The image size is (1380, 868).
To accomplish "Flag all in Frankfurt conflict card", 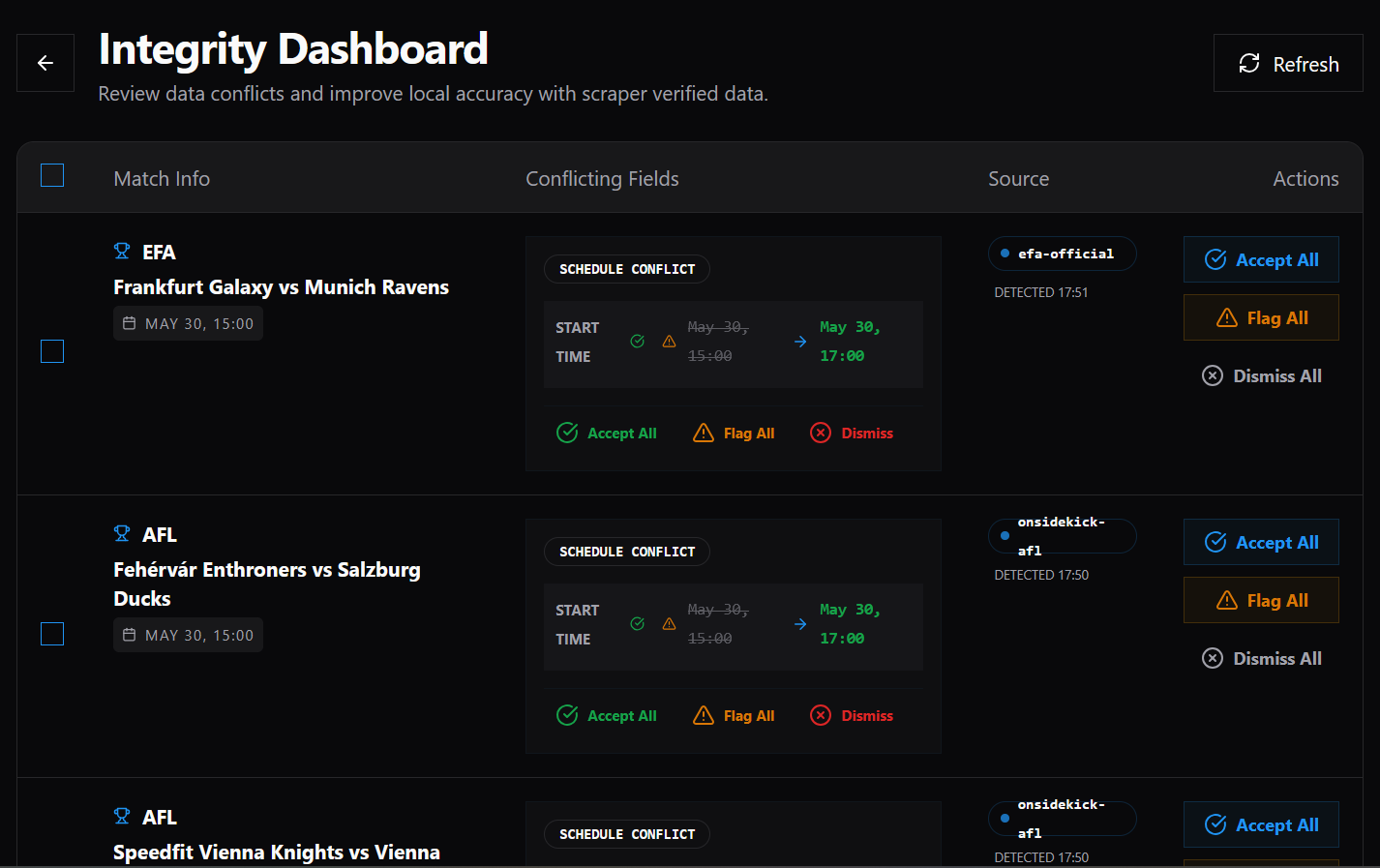I will (x=734, y=433).
